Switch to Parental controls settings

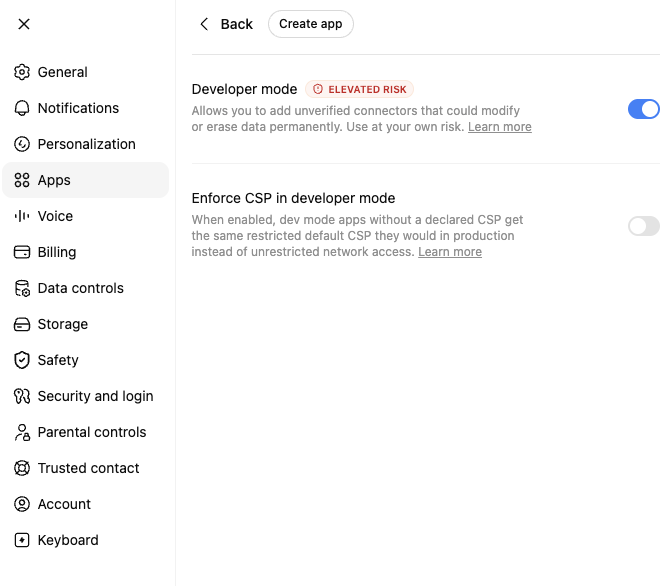coord(85,432)
